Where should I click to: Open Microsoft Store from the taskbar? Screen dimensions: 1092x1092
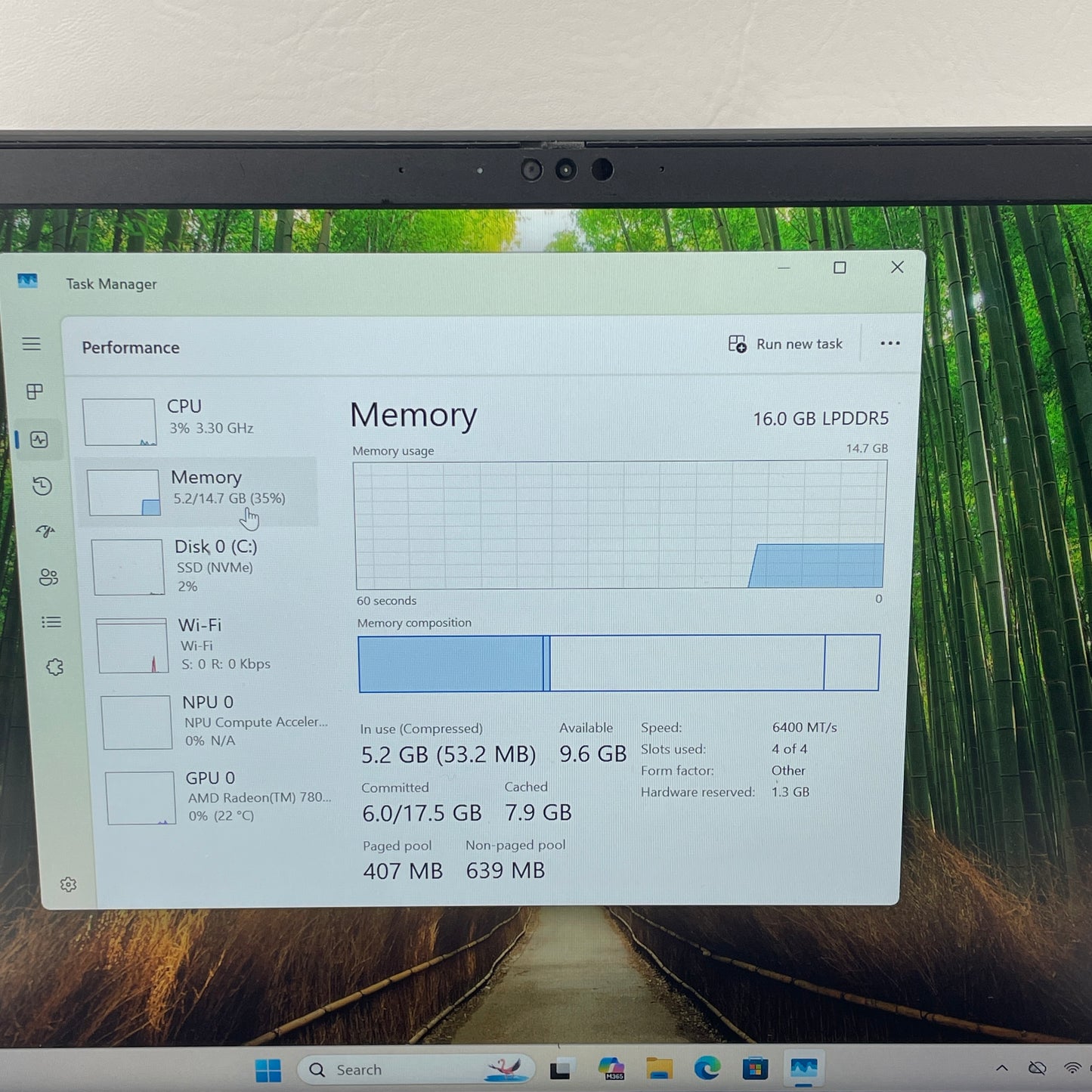click(x=755, y=1069)
